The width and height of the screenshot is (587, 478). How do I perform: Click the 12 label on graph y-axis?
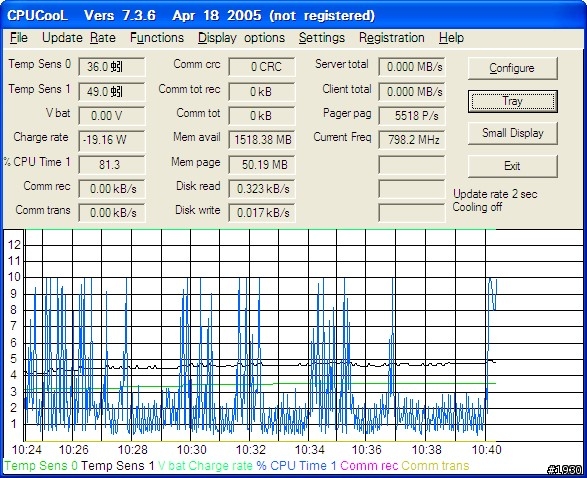[x=14, y=245]
